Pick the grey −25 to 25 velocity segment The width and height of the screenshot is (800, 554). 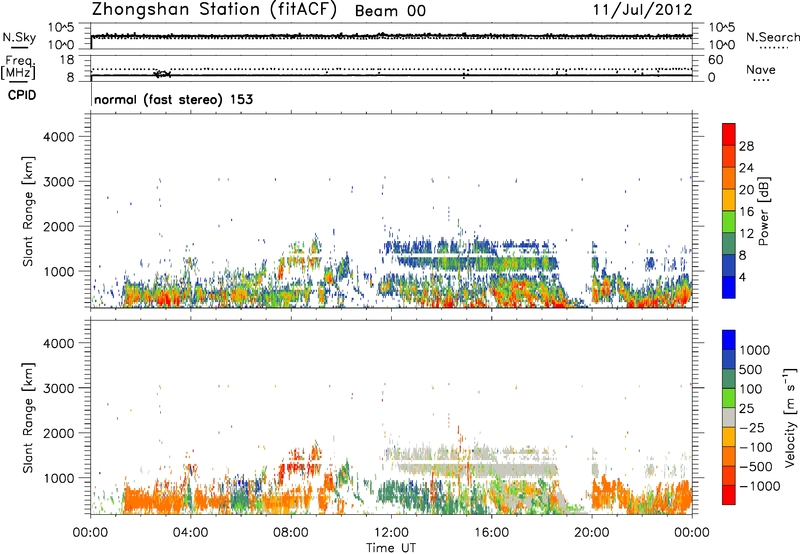click(x=729, y=417)
